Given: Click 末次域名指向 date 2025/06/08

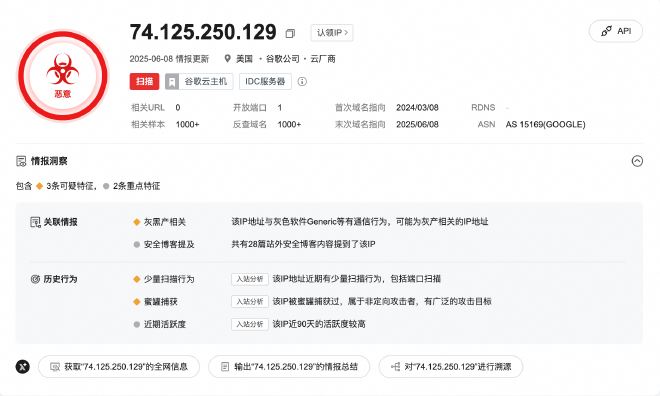Looking at the screenshot, I should point(417,125).
